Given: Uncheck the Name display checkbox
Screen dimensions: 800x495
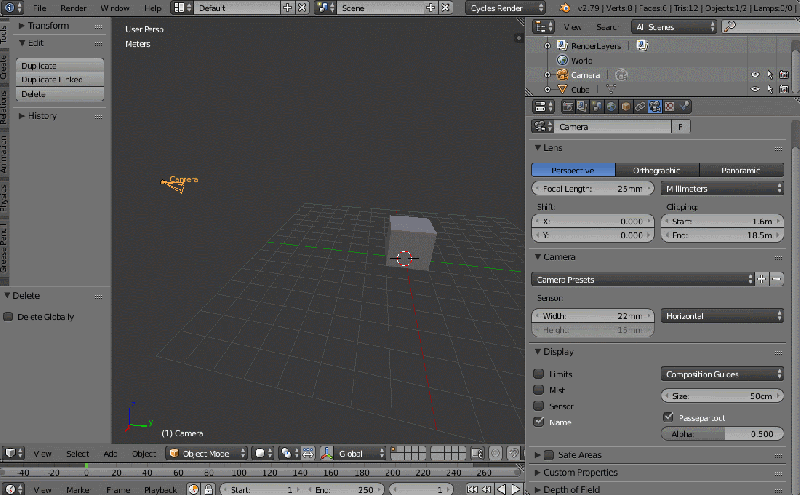Looking at the screenshot, I should tap(538, 422).
